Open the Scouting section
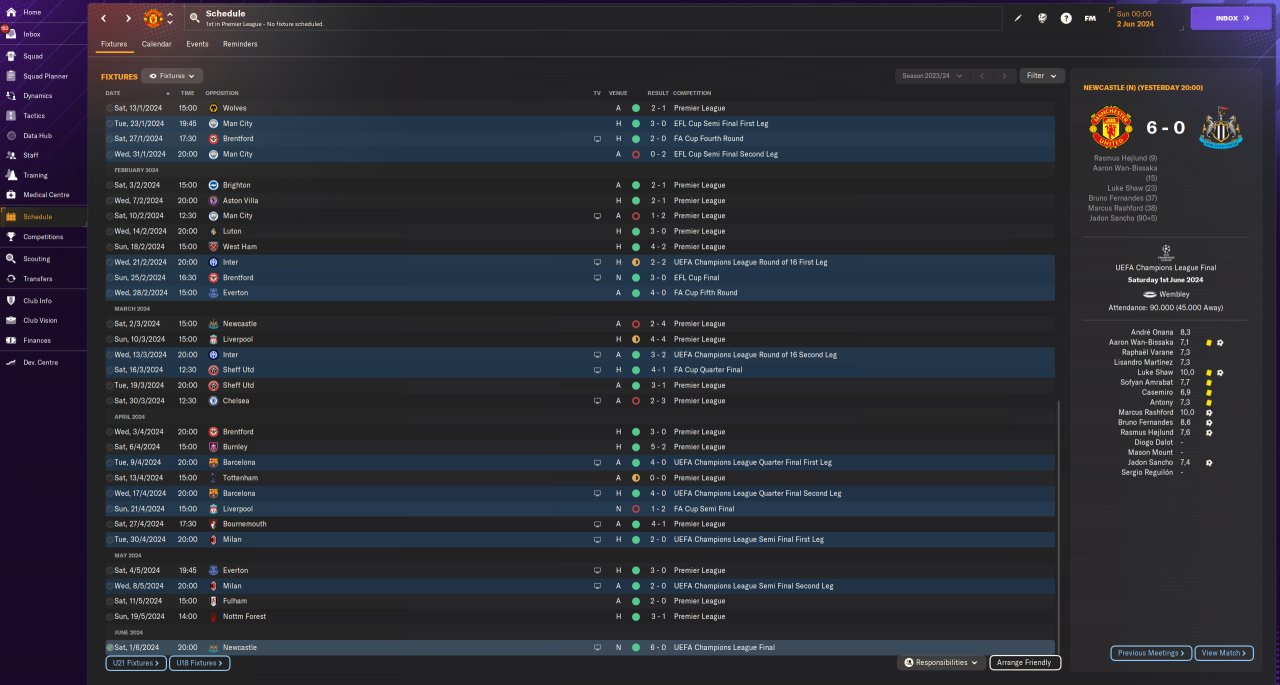The width and height of the screenshot is (1280, 685). [x=37, y=259]
